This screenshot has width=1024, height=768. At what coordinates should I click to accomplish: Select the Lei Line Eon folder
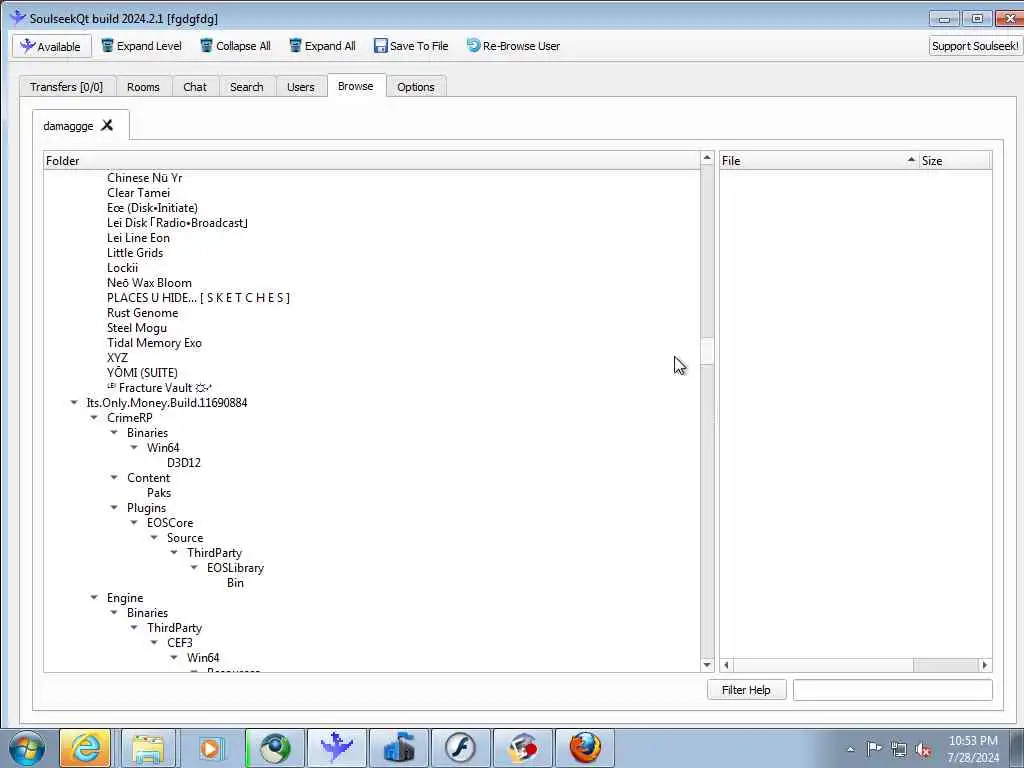138,238
